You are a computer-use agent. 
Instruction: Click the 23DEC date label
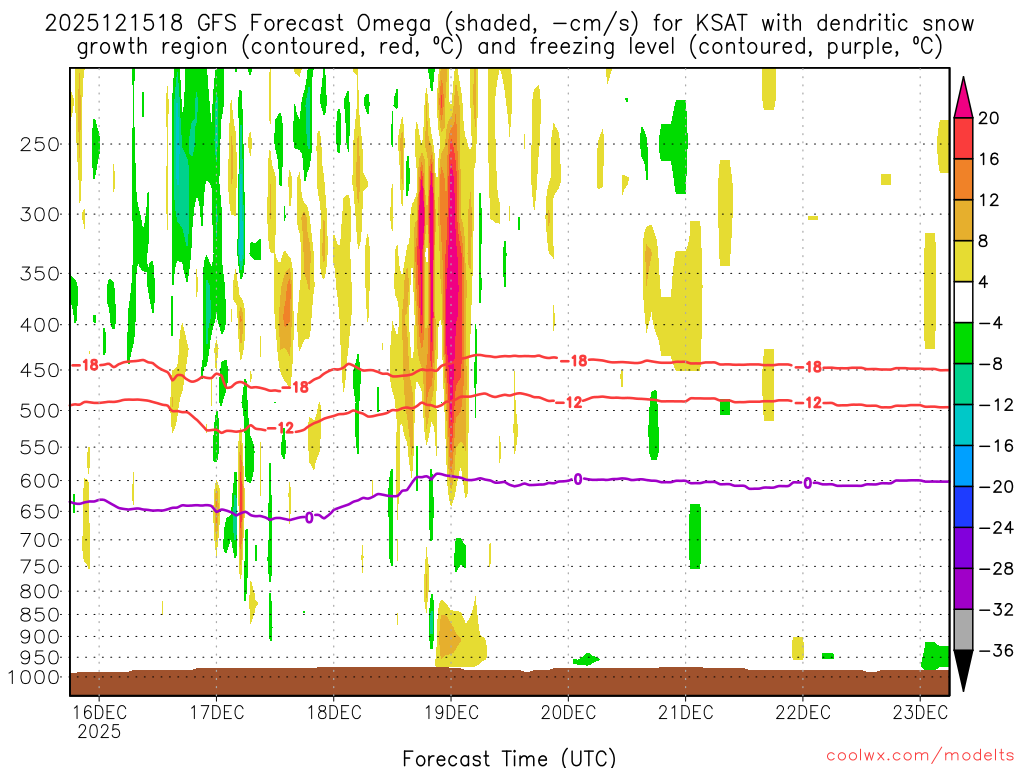pos(920,712)
